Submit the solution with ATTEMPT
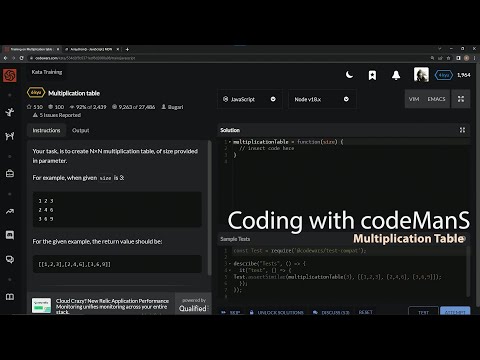The image size is (480, 360). [455, 311]
